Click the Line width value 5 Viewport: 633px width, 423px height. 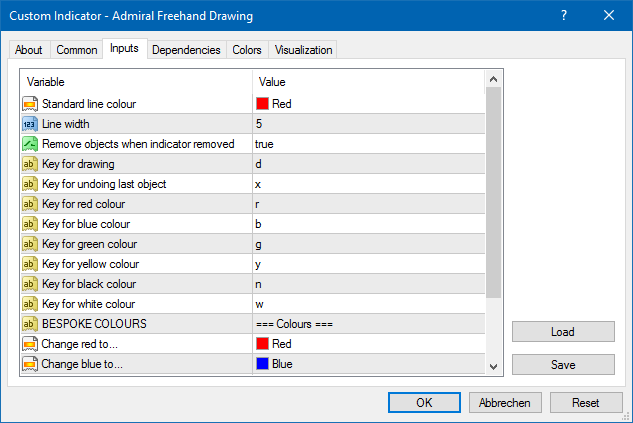[259, 124]
